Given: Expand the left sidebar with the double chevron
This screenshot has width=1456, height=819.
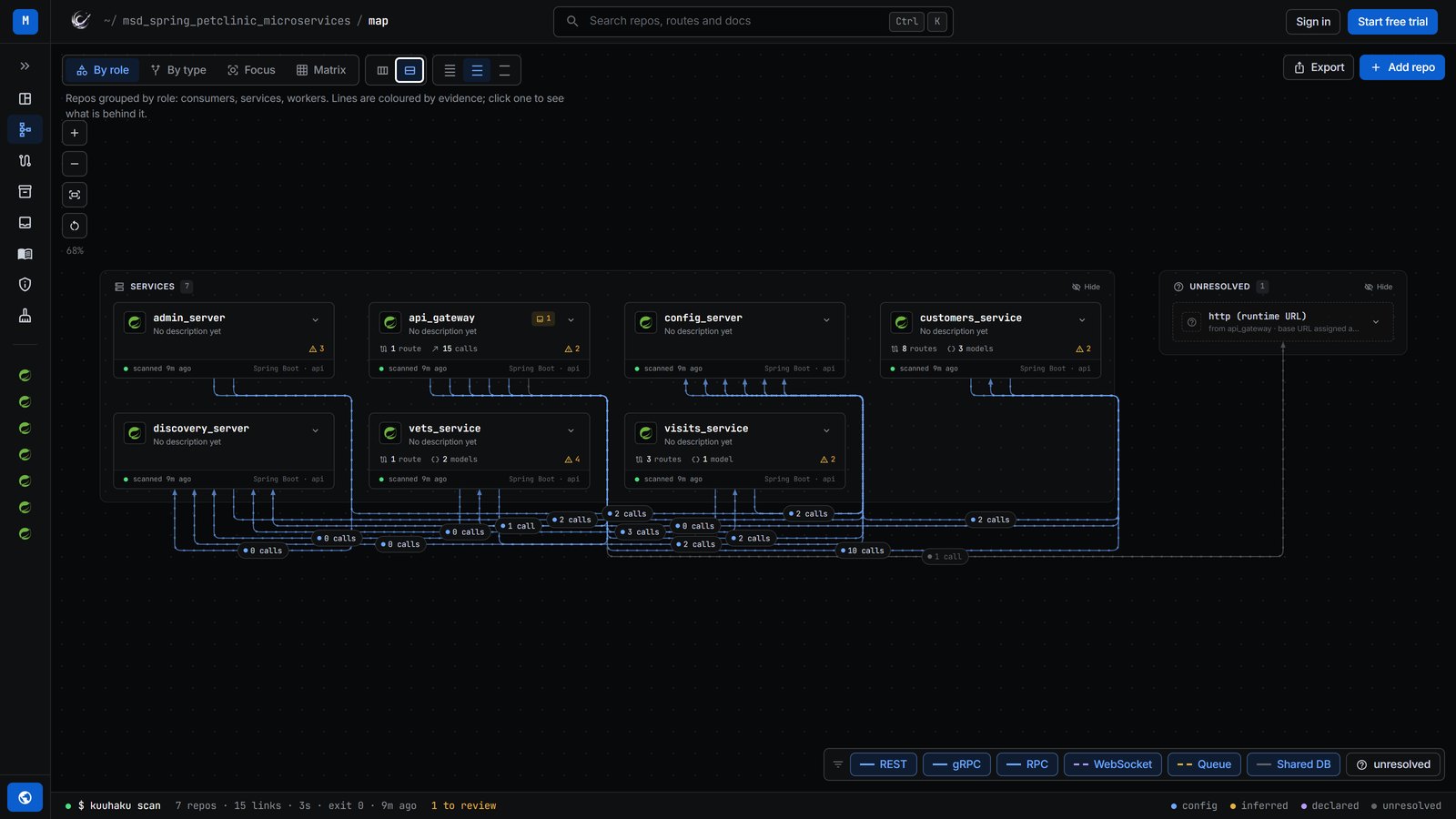Looking at the screenshot, I should [25, 66].
